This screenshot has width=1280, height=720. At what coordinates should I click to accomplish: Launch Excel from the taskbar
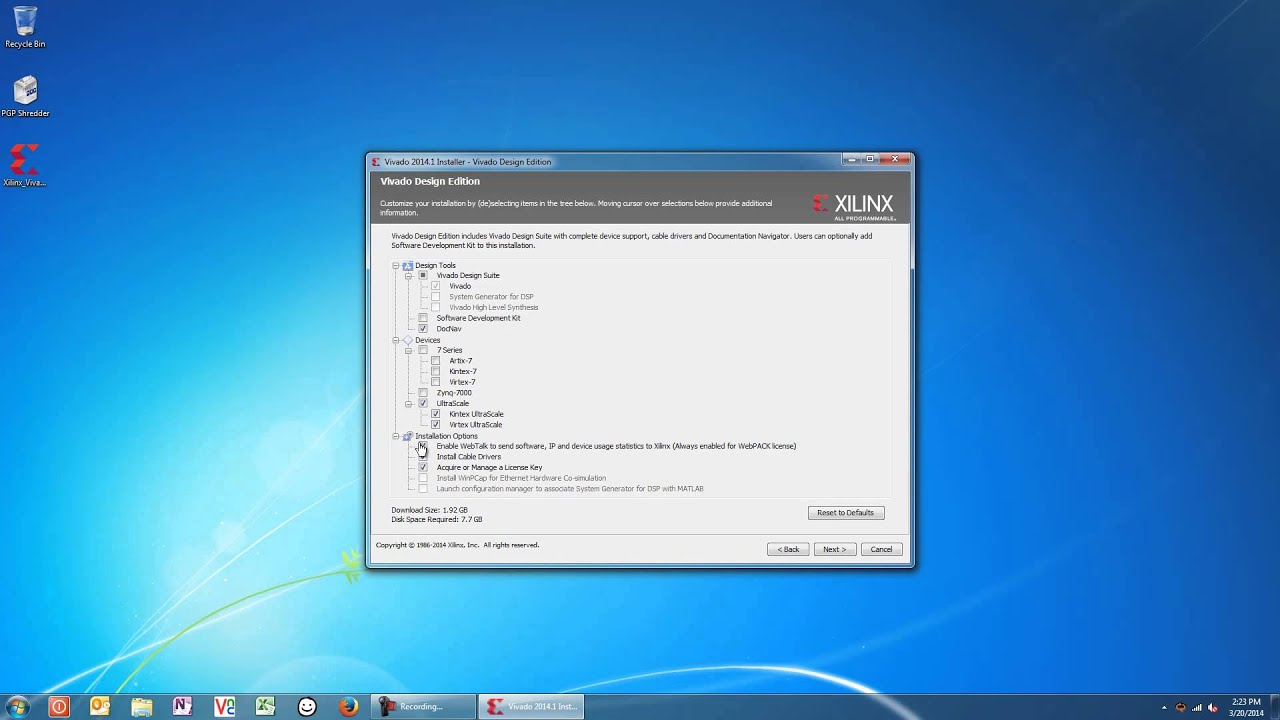[265, 706]
